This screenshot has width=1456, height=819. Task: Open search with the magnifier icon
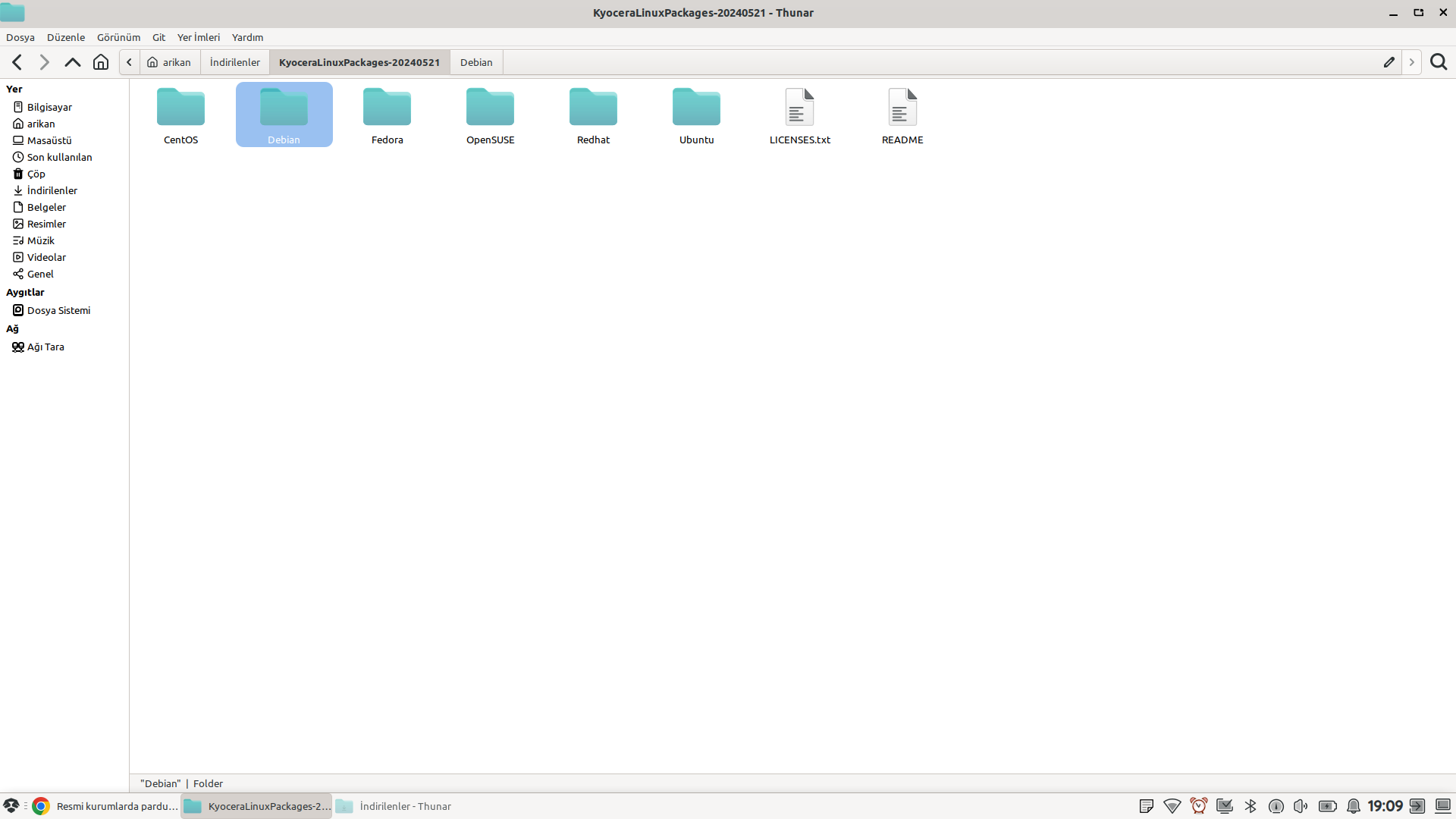coord(1439,62)
